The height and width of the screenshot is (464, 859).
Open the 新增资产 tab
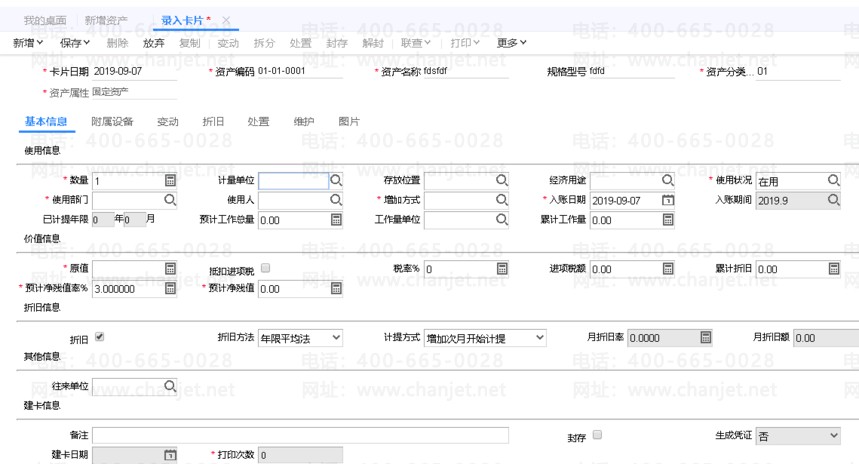106,20
